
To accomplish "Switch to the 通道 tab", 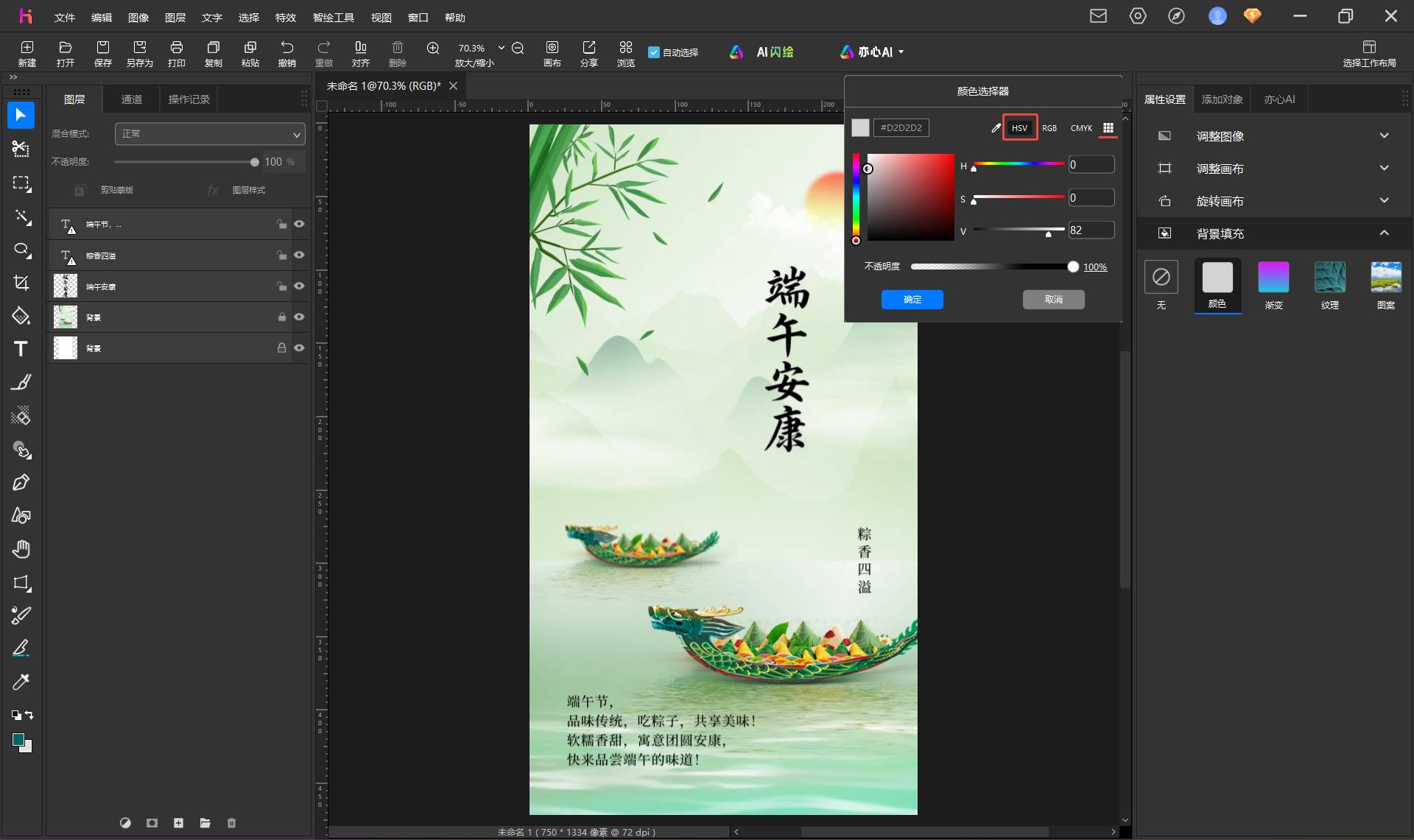I will (x=132, y=99).
